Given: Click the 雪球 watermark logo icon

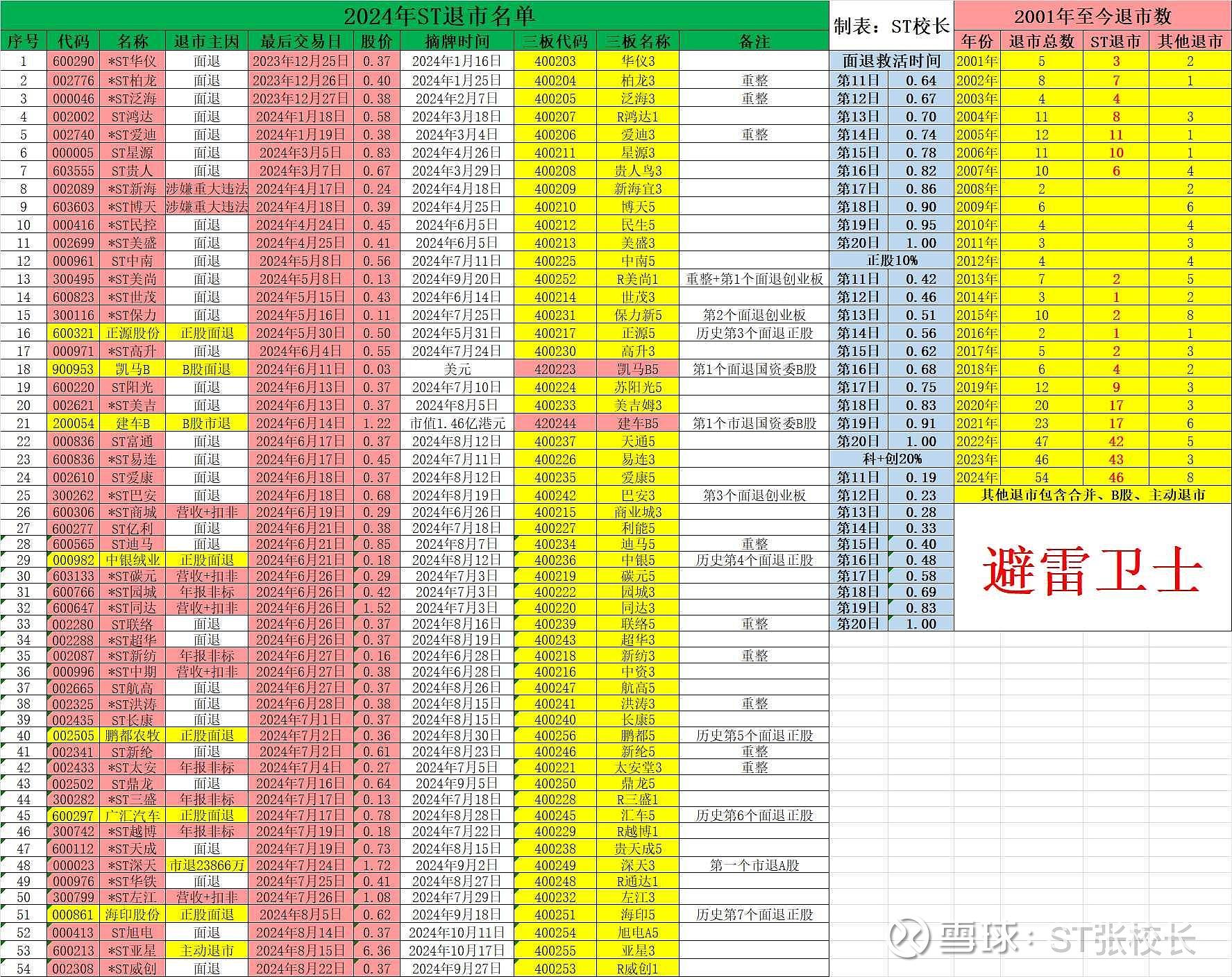Looking at the screenshot, I should pos(910,939).
